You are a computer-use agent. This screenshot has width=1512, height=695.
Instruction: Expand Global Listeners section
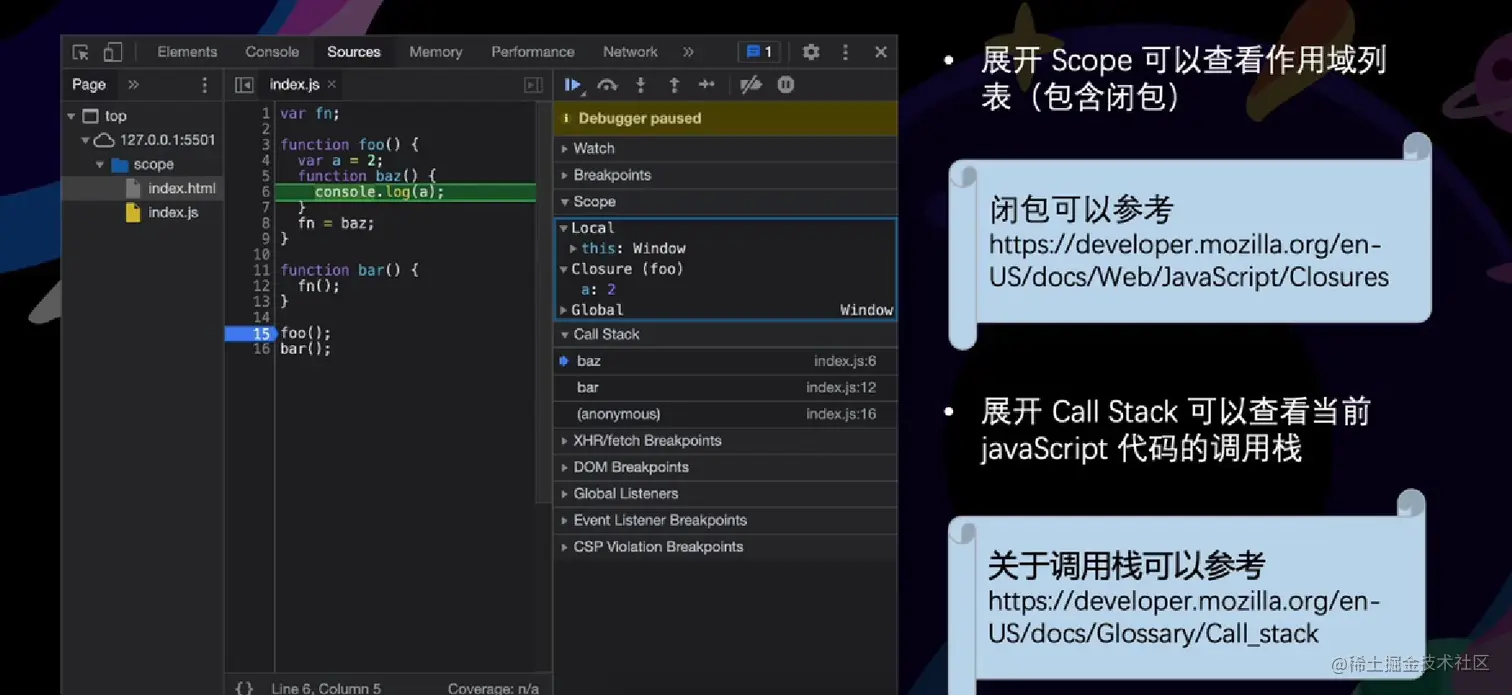point(725,493)
